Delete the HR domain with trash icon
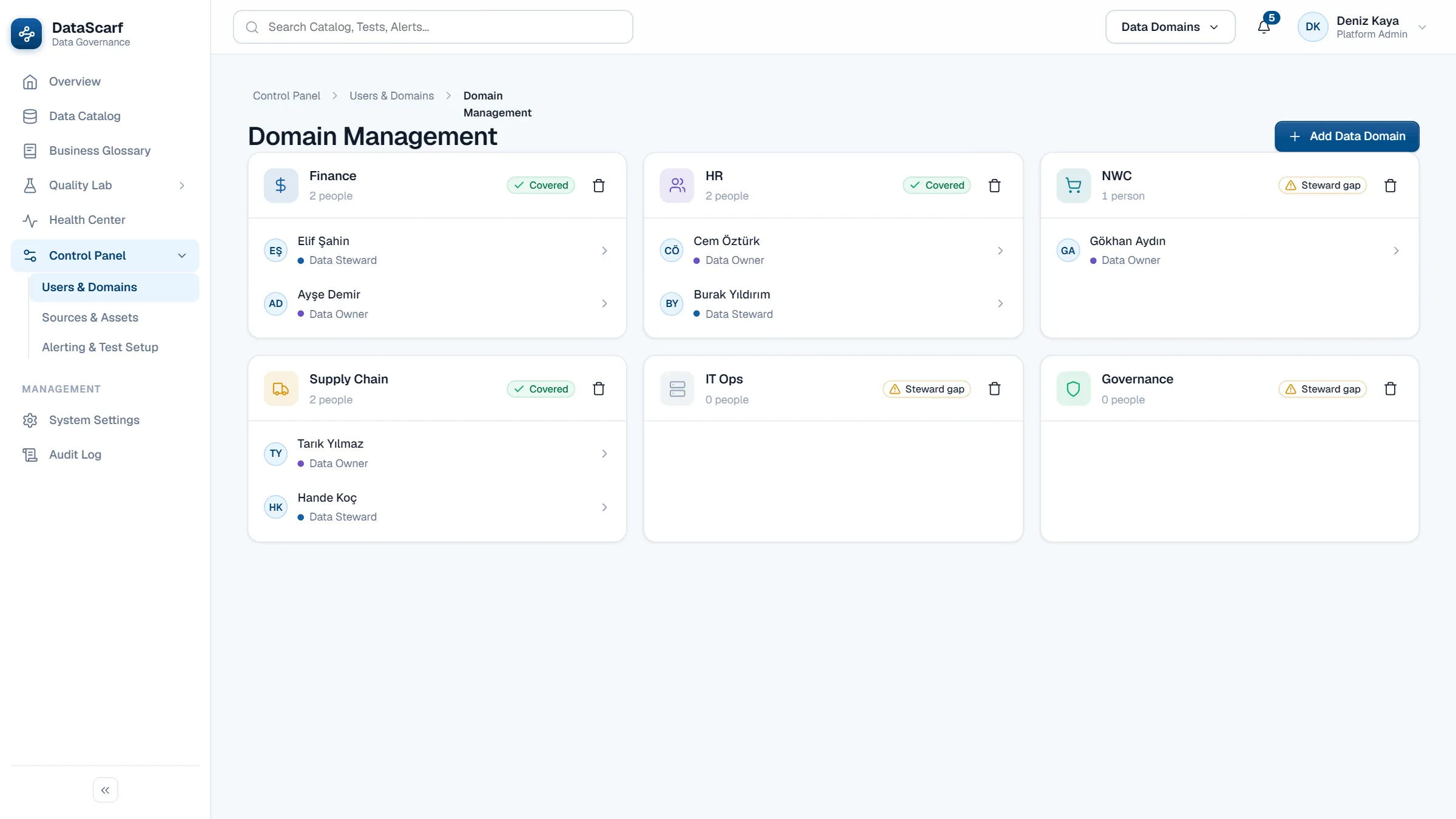The height and width of the screenshot is (819, 1456). 994,186
